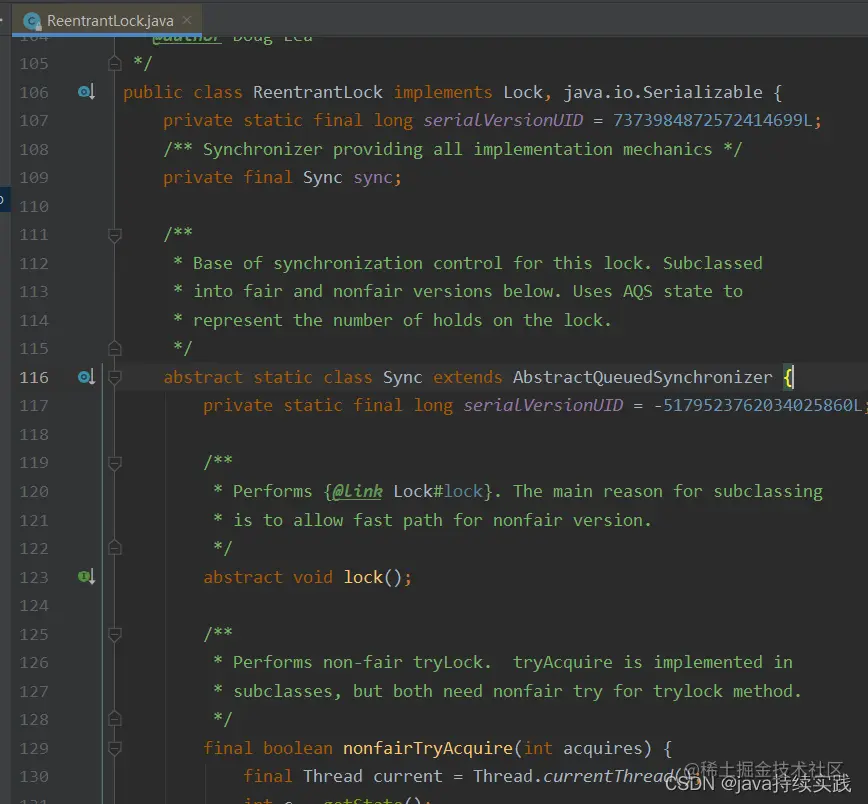Click the value -5179523762034025860L
This screenshot has width=868, height=804.
[757, 405]
